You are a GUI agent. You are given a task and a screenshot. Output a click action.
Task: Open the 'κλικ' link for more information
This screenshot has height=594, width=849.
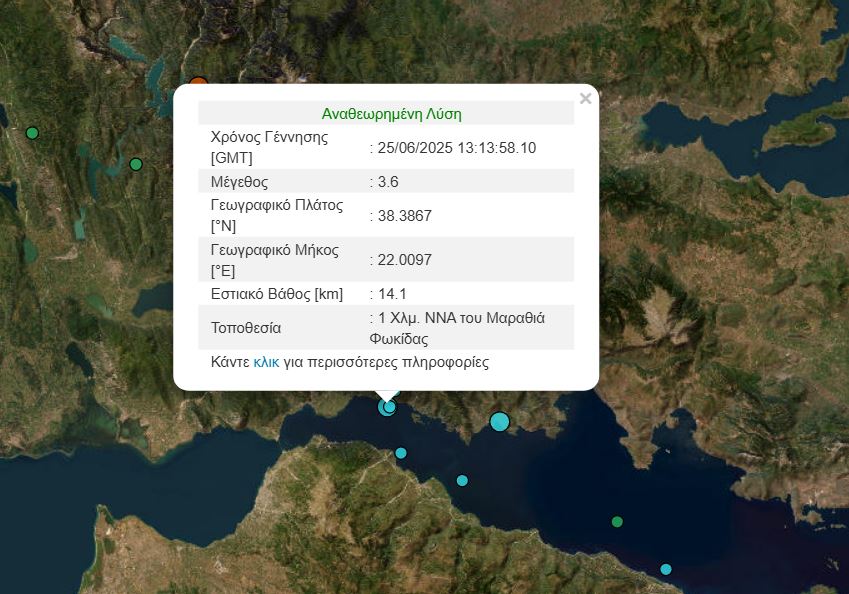click(266, 362)
